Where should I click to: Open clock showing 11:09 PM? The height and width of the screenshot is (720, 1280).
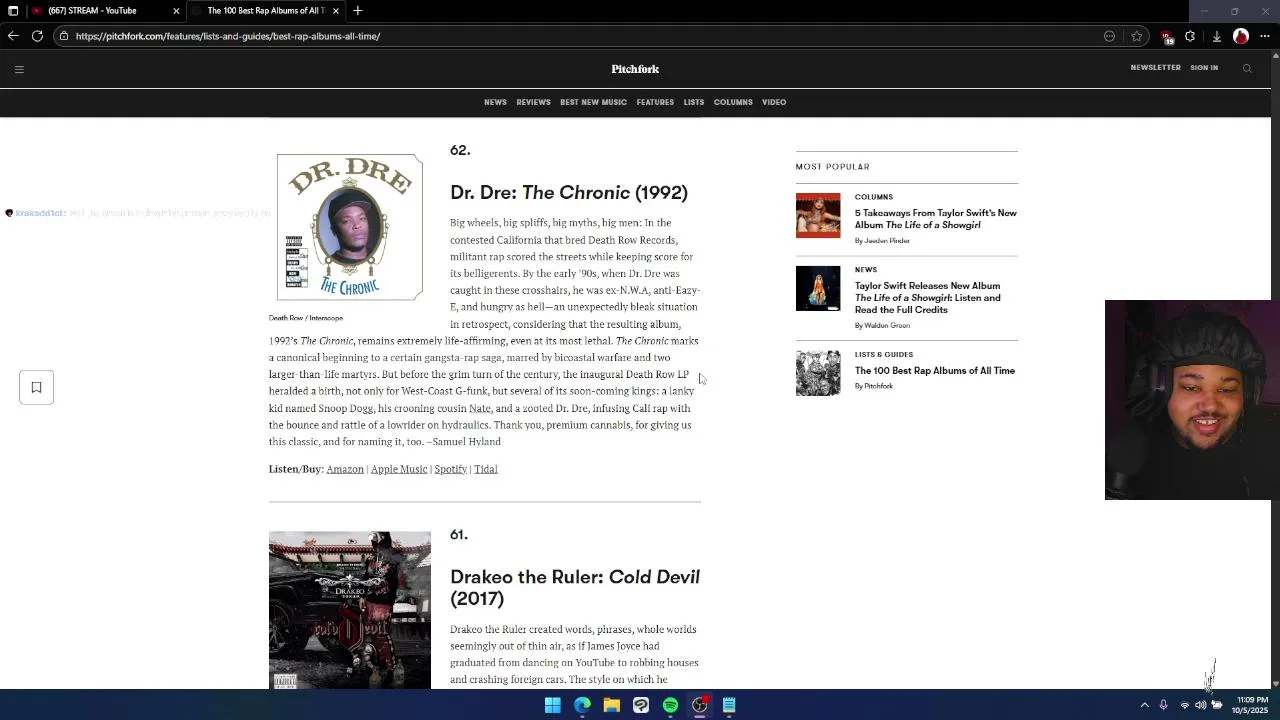tap(1251, 705)
